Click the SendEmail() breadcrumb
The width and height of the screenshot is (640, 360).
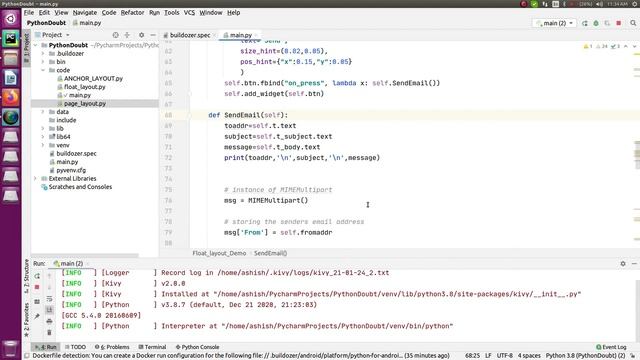(270, 253)
